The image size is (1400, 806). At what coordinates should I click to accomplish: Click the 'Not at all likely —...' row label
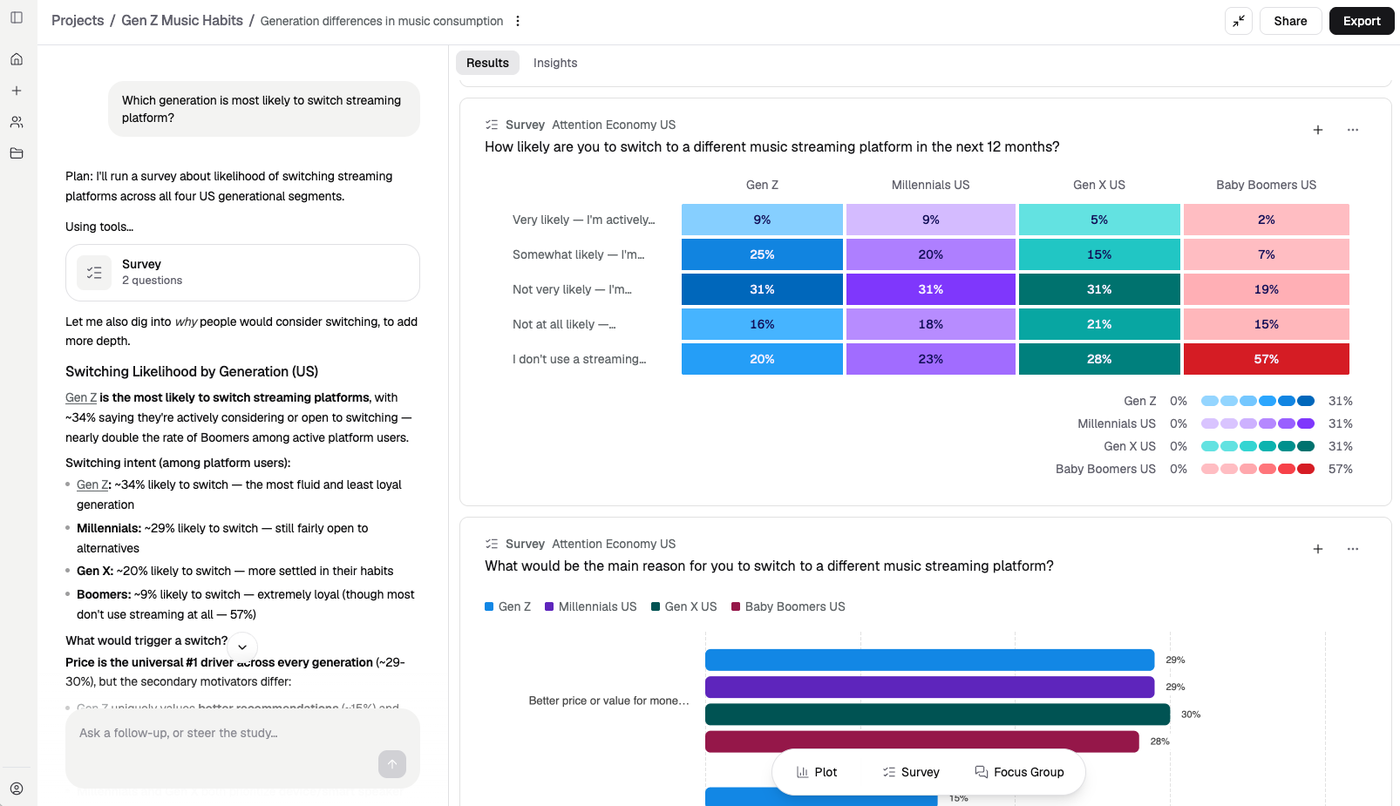click(x=564, y=324)
